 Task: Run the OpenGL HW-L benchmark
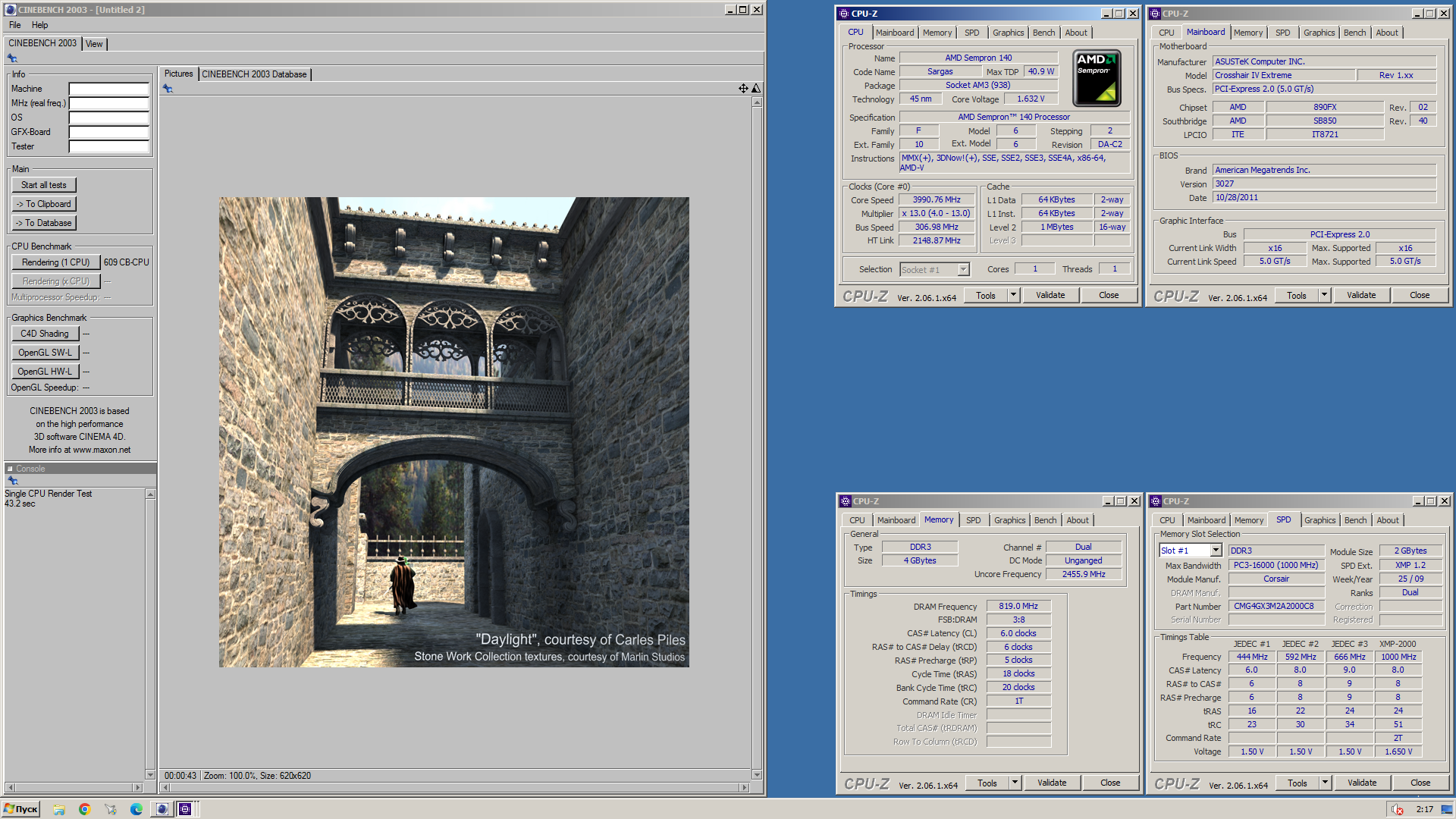45,372
